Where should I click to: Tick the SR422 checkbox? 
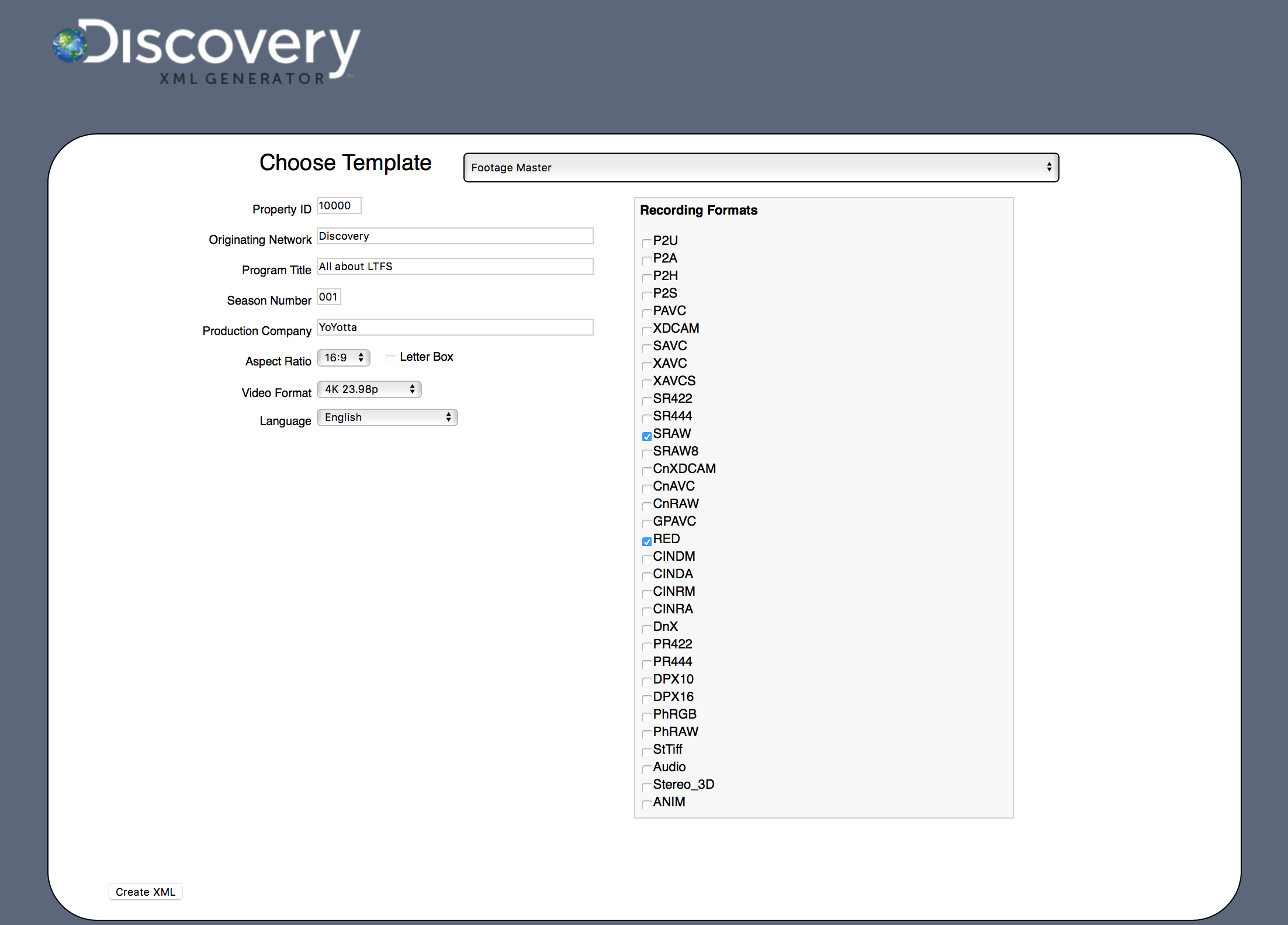point(647,401)
